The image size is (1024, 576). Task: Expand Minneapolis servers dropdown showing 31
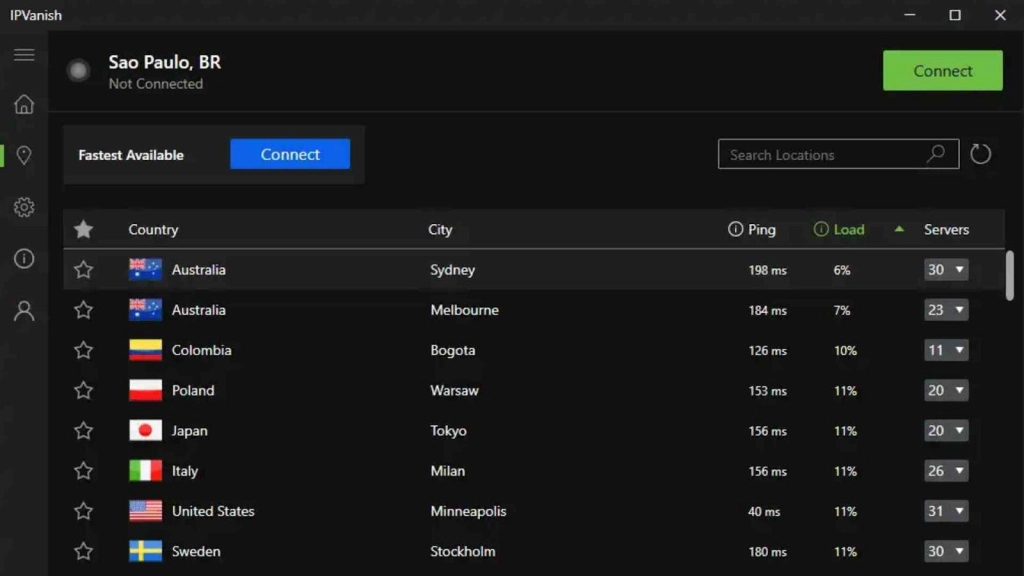coord(946,511)
